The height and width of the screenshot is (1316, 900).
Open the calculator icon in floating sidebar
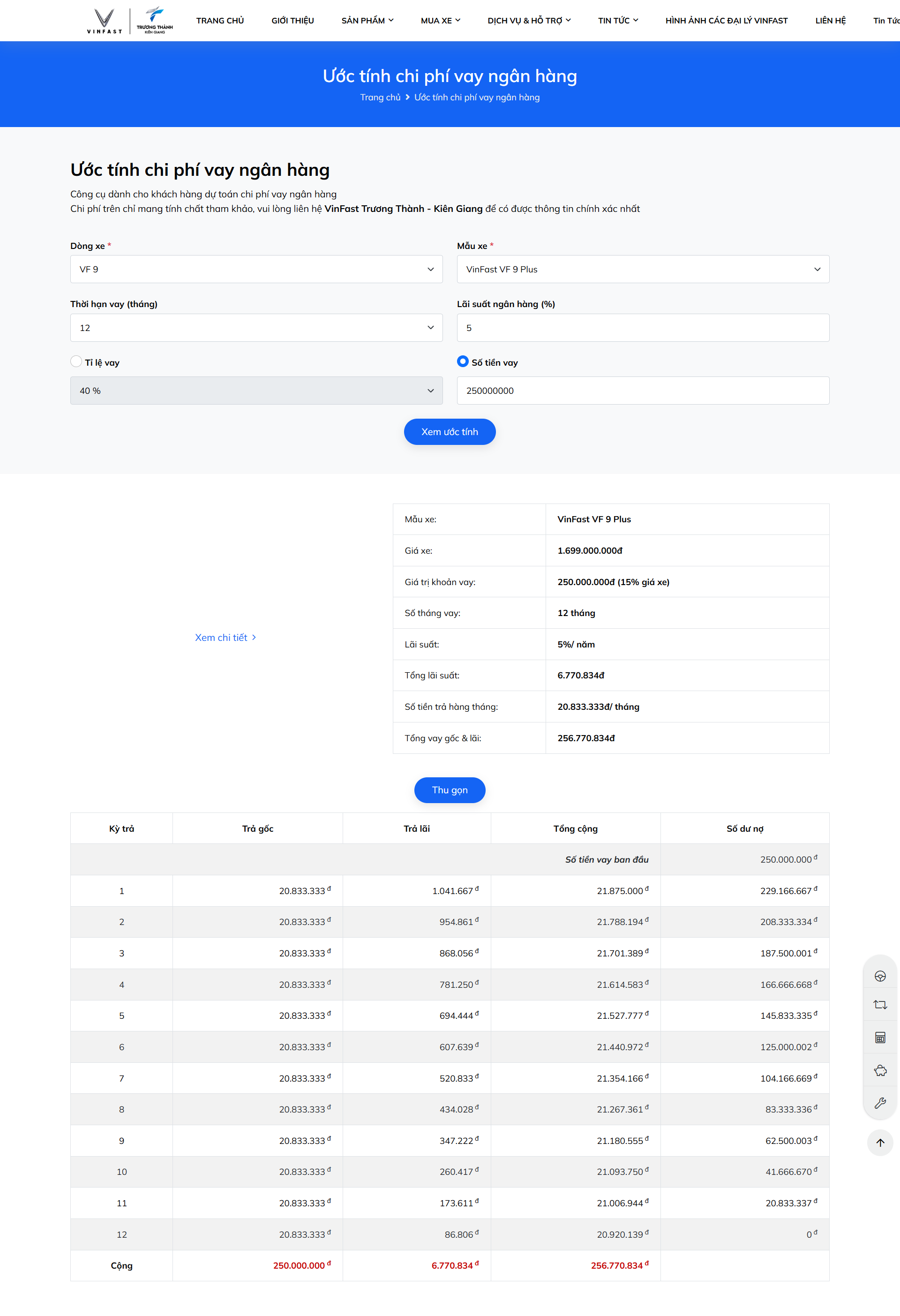[x=880, y=1038]
